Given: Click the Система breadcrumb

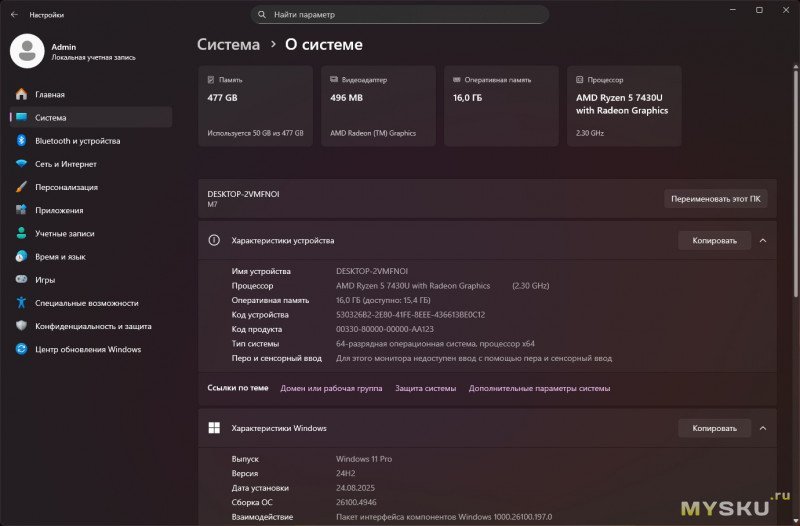Looking at the screenshot, I should pyautogui.click(x=229, y=44).
